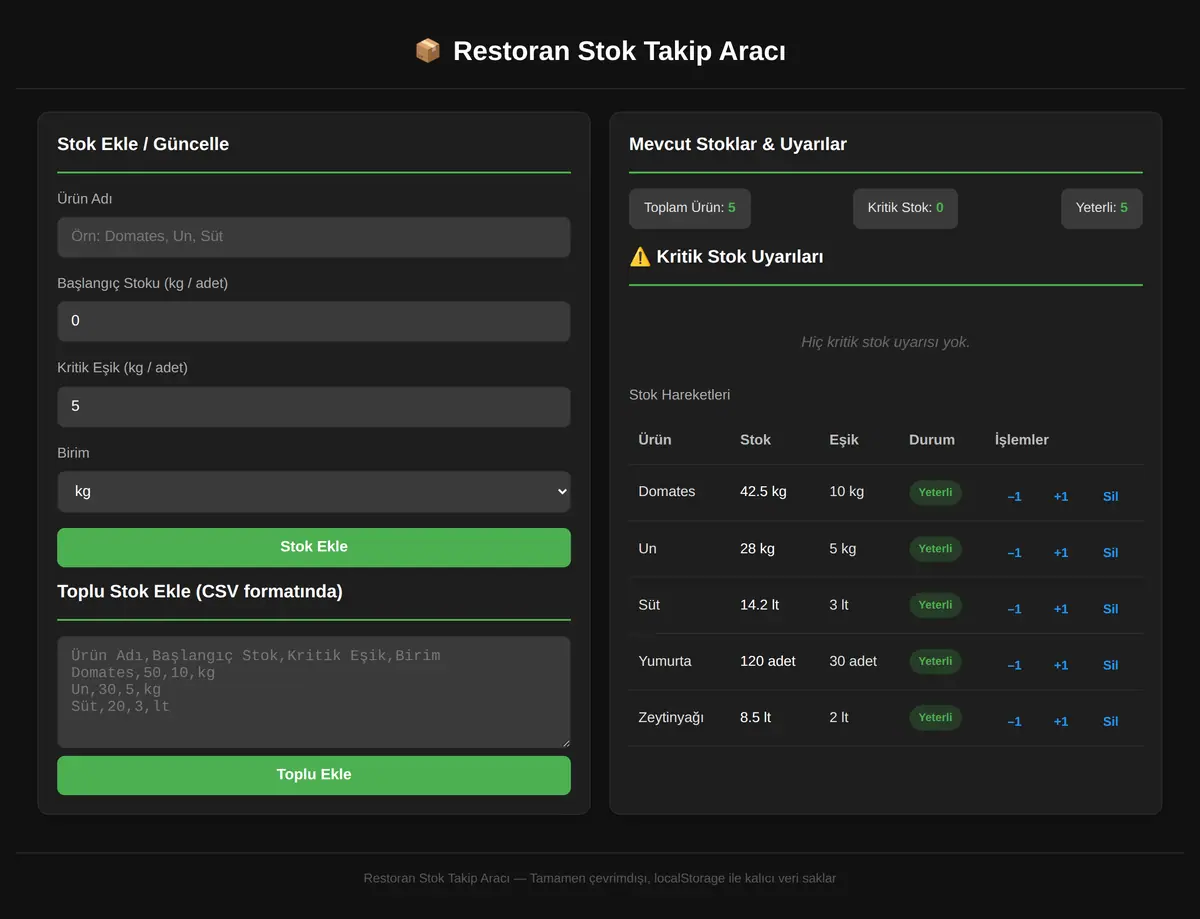
Task: Decrease Zeytinyağı stock by one
Action: (x=1014, y=721)
